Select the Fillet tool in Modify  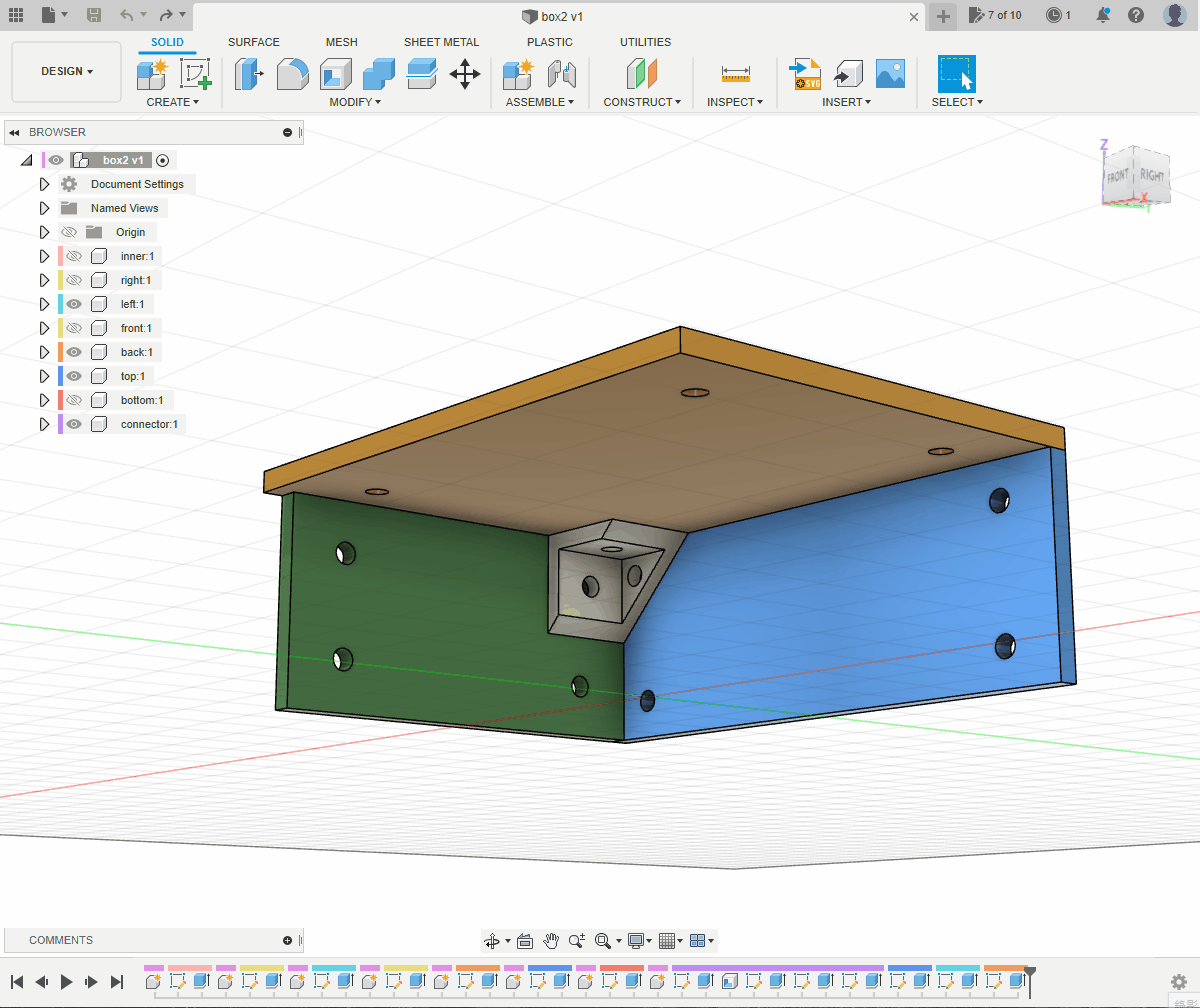[x=292, y=74]
